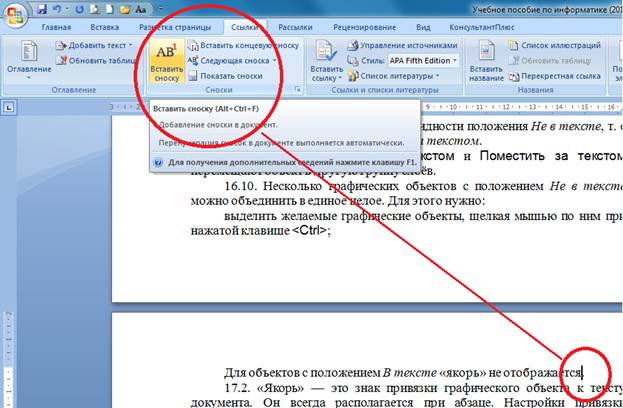Screen dimensions: 623x408
Task: Switch to the Главная tab
Action: pyautogui.click(x=56, y=29)
